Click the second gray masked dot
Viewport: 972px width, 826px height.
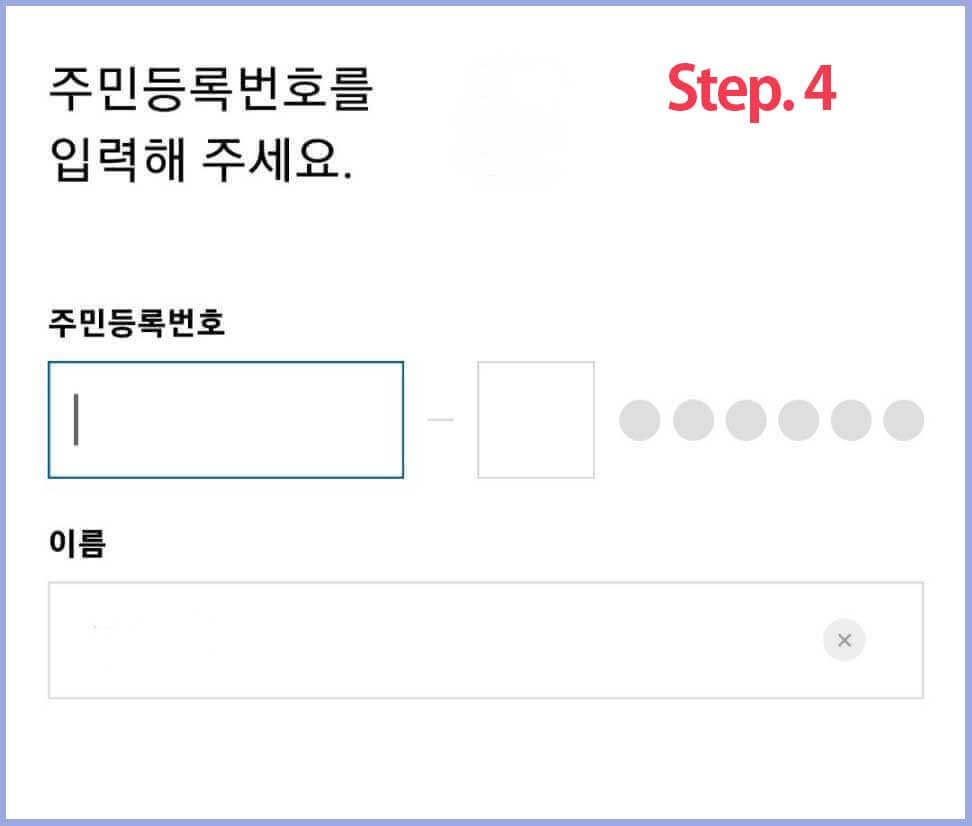coord(693,419)
